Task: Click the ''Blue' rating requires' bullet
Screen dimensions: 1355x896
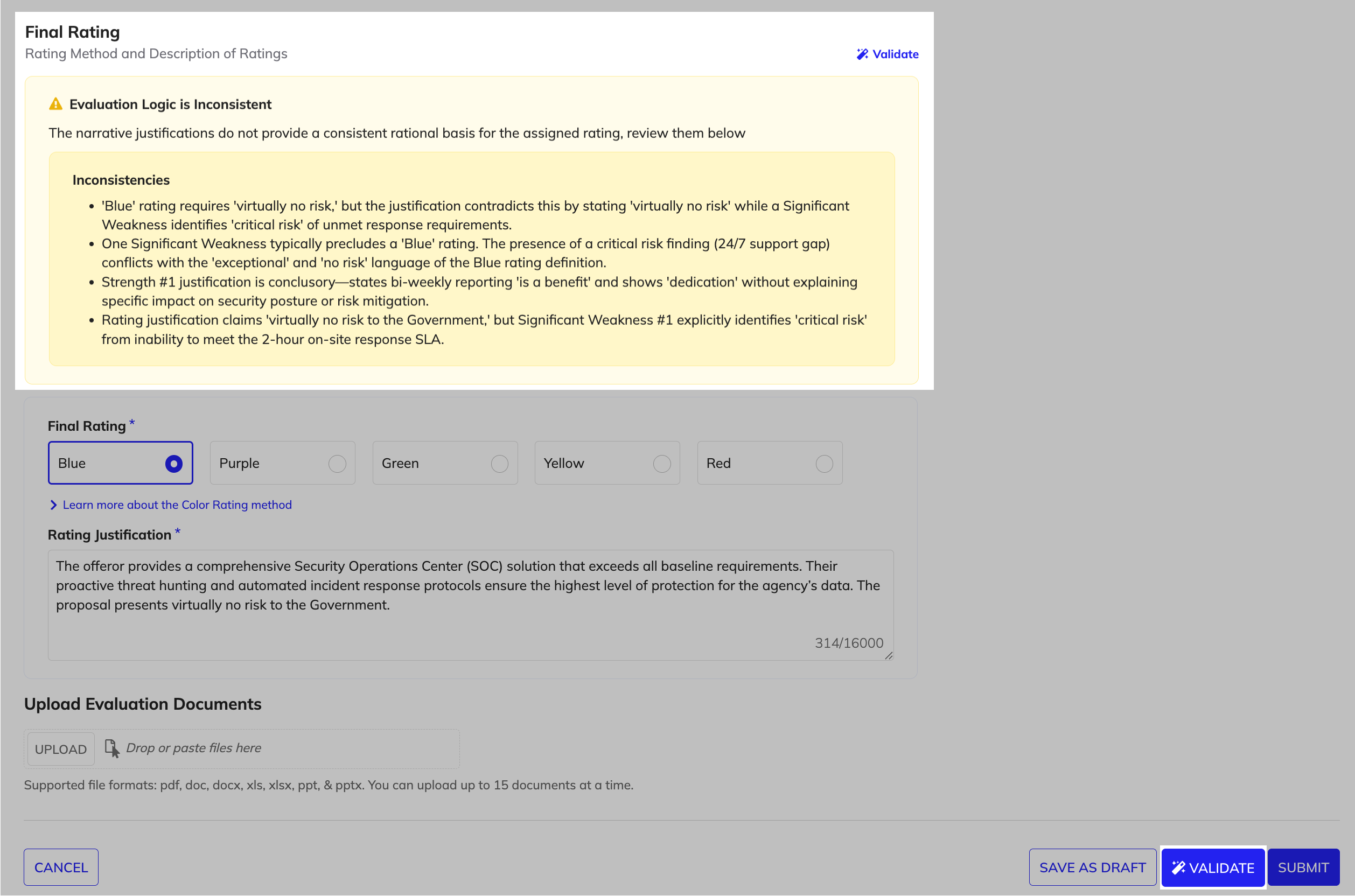Action: pos(476,215)
